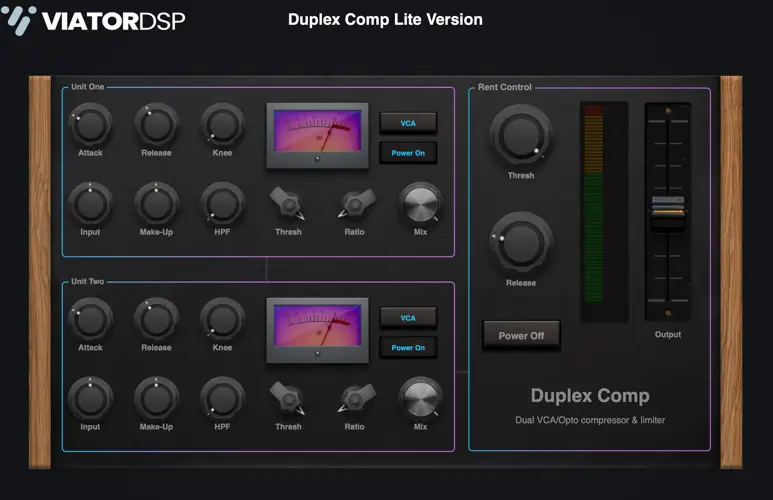Click the Knee knob in Unit One

coord(222,125)
